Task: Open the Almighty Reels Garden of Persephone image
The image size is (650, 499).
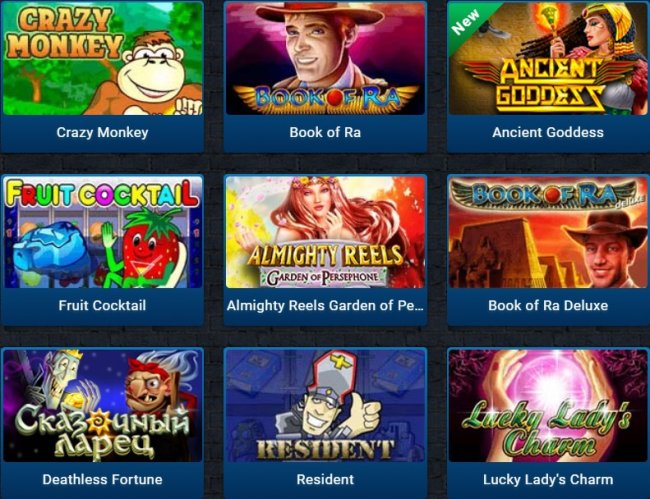Action: coord(325,232)
